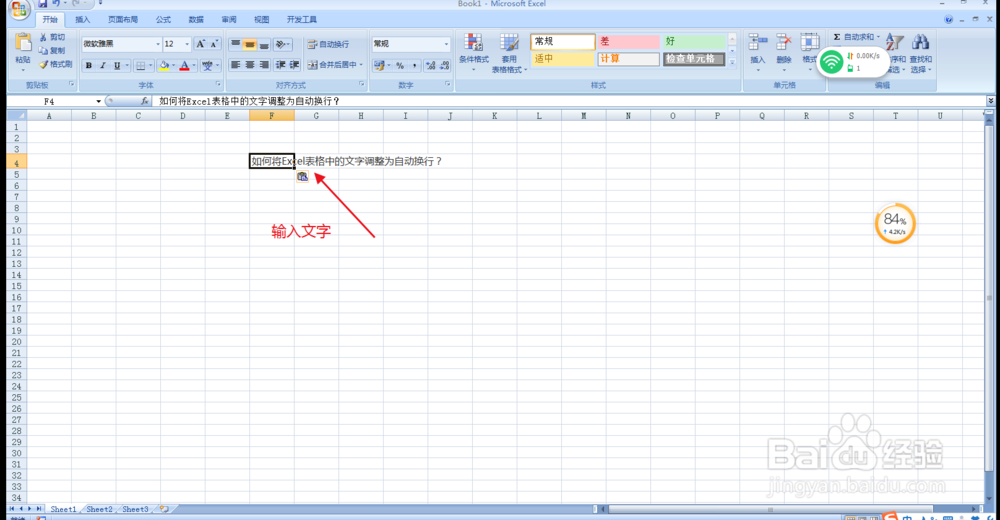Image resolution: width=1000 pixels, height=520 pixels.
Task: Increase font size with the large A icon
Action: coord(200,44)
